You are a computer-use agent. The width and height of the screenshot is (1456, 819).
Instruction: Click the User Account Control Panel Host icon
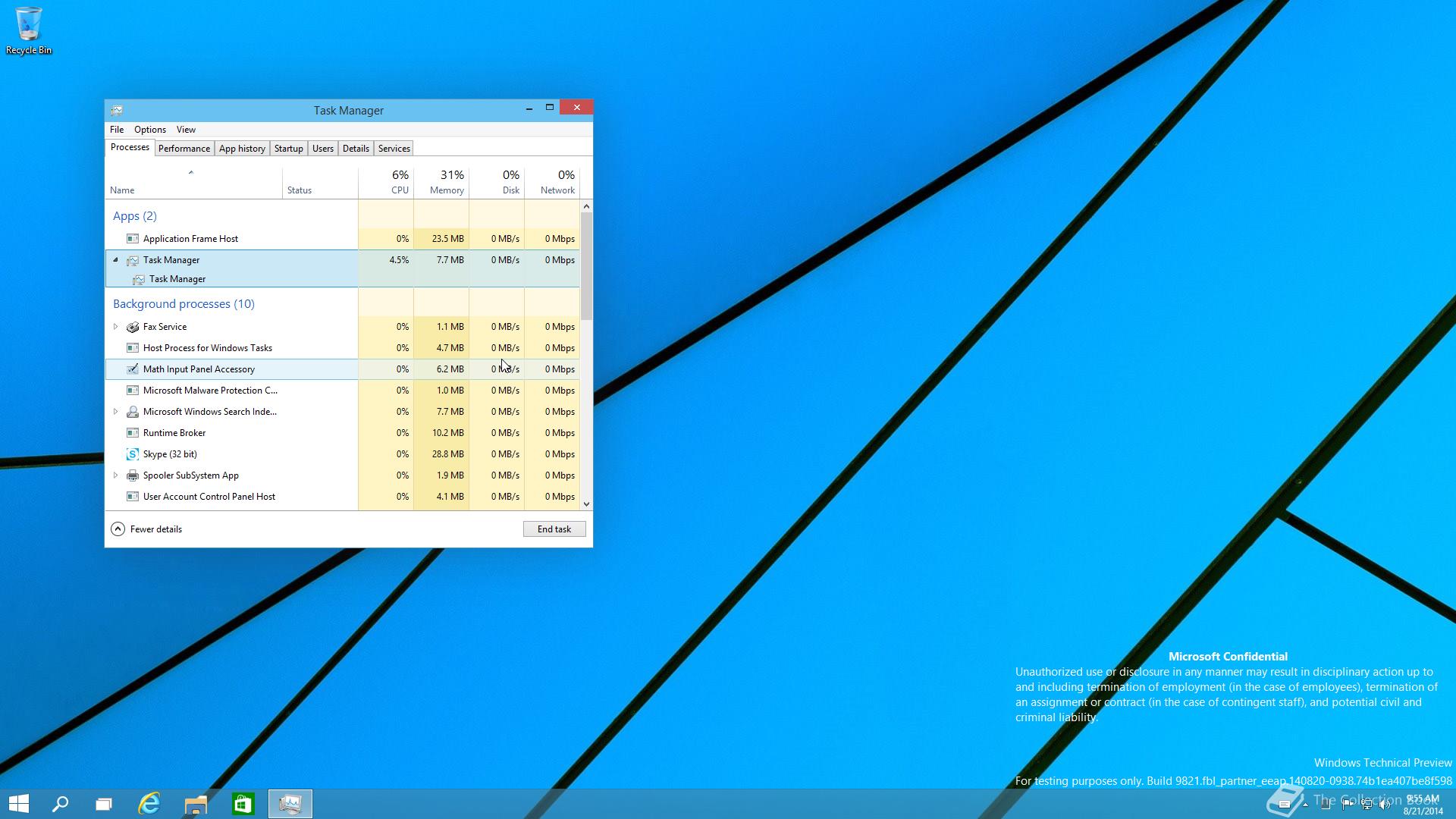[x=133, y=497]
